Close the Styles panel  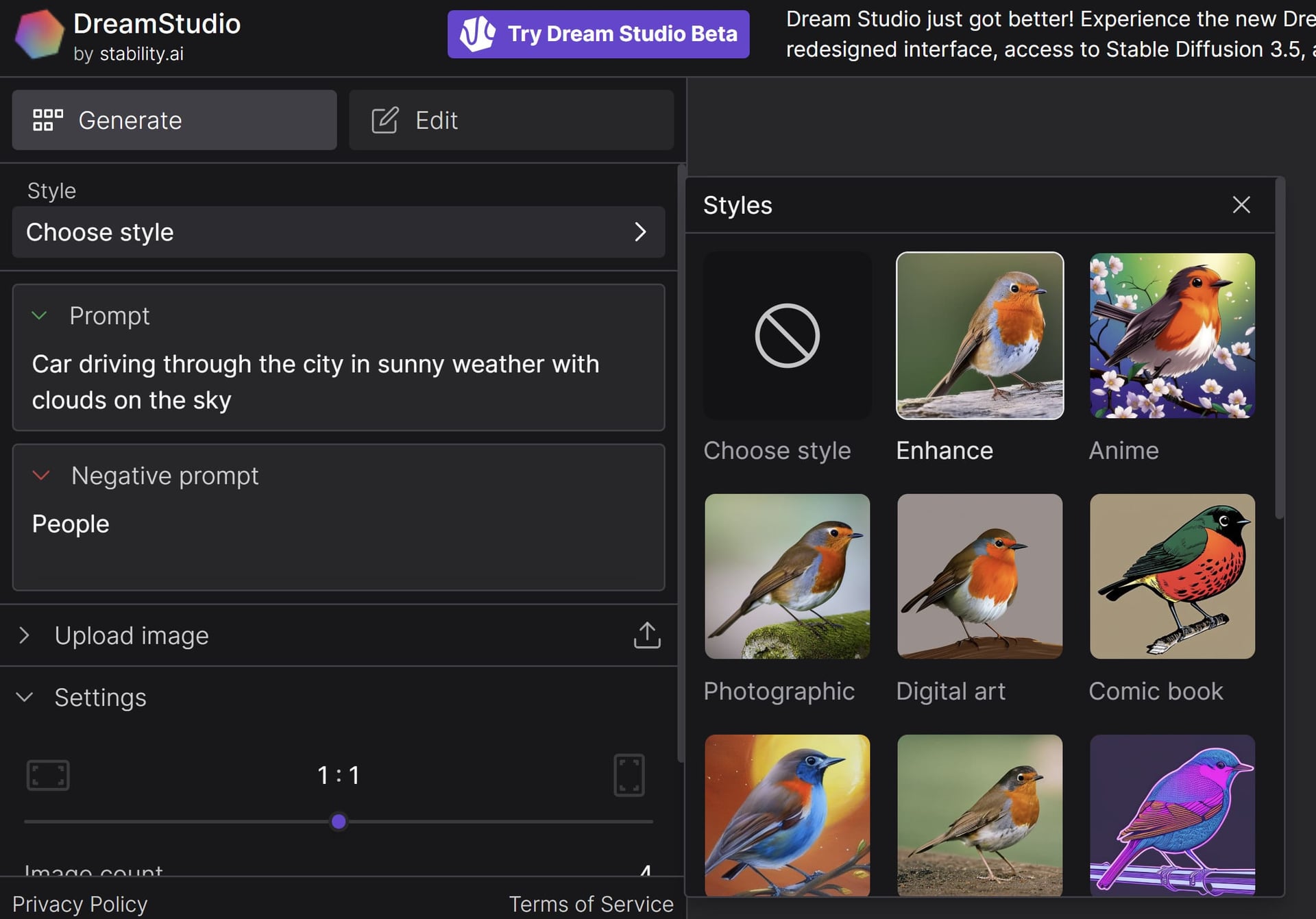(1241, 205)
